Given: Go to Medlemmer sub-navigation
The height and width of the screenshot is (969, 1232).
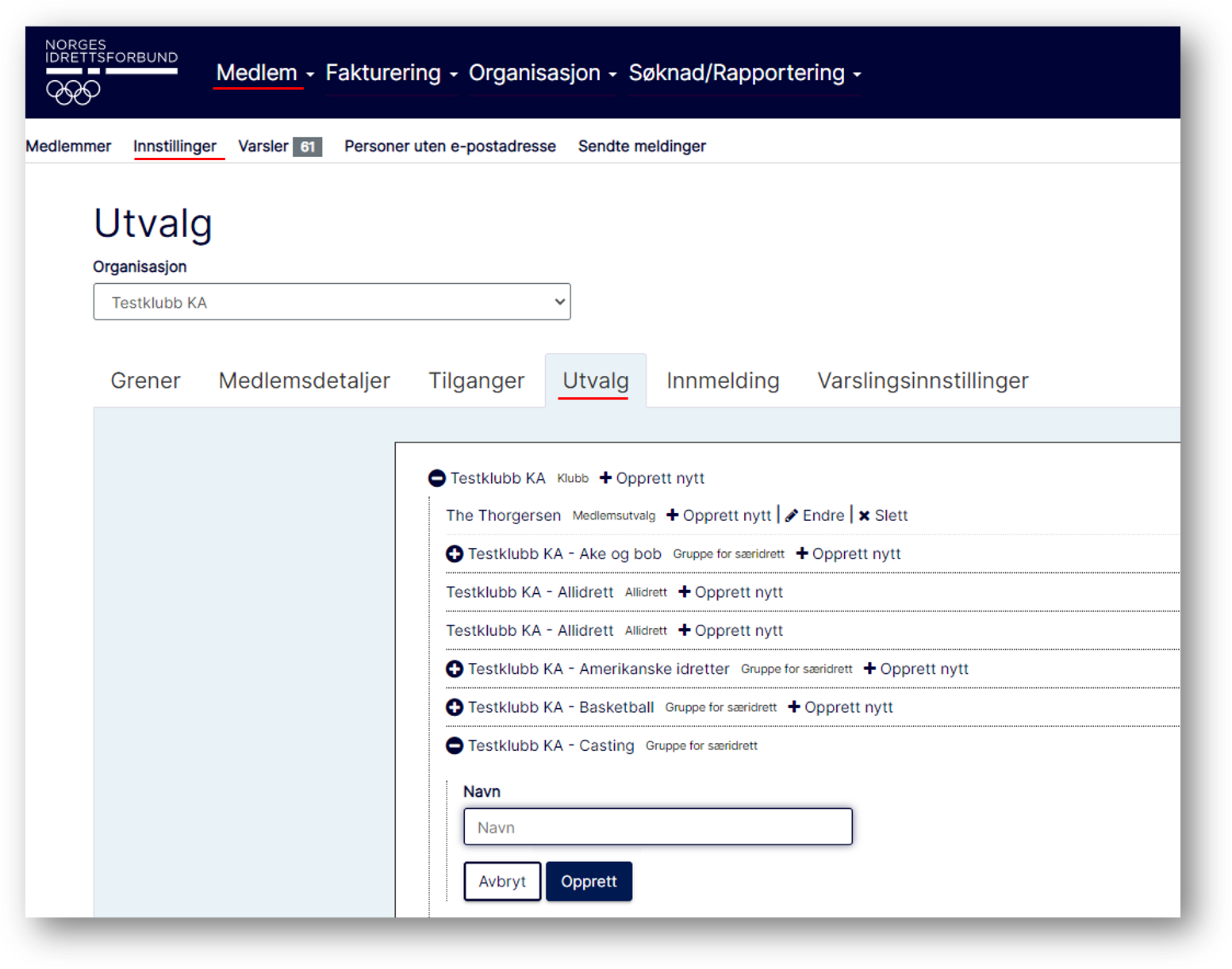Looking at the screenshot, I should coord(68,146).
